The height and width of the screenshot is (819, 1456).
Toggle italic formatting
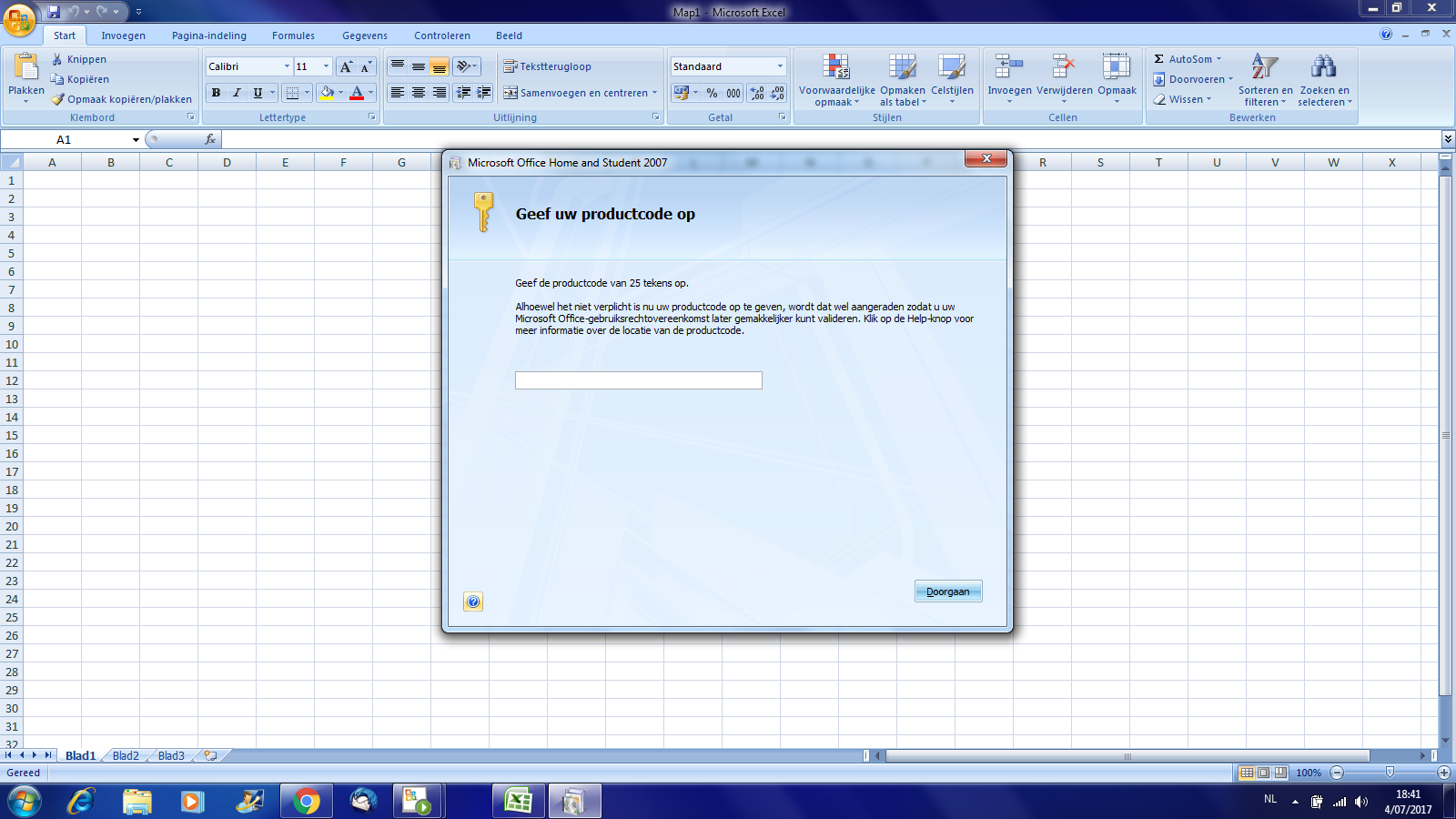(x=237, y=93)
